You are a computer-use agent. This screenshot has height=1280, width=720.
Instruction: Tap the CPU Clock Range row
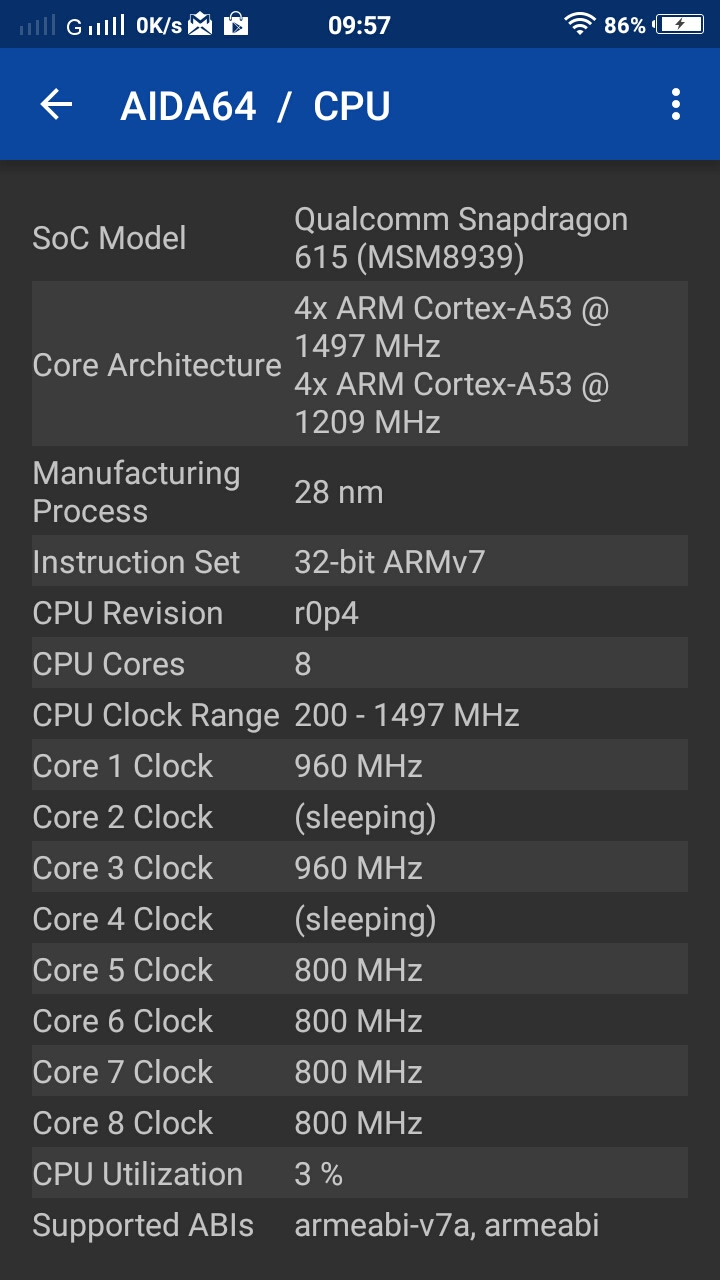pyautogui.click(x=360, y=715)
